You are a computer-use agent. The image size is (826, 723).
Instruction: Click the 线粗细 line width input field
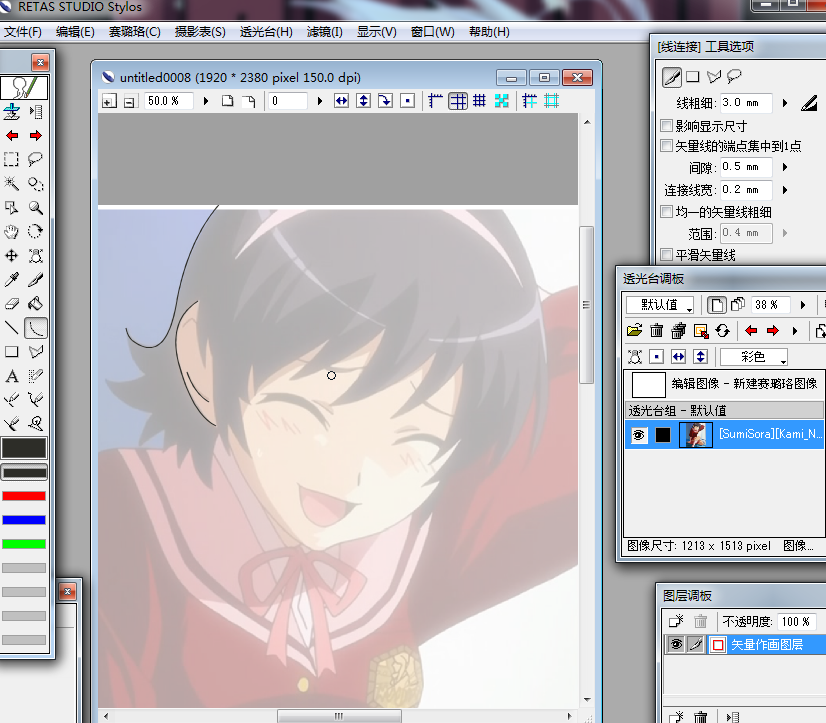click(746, 103)
